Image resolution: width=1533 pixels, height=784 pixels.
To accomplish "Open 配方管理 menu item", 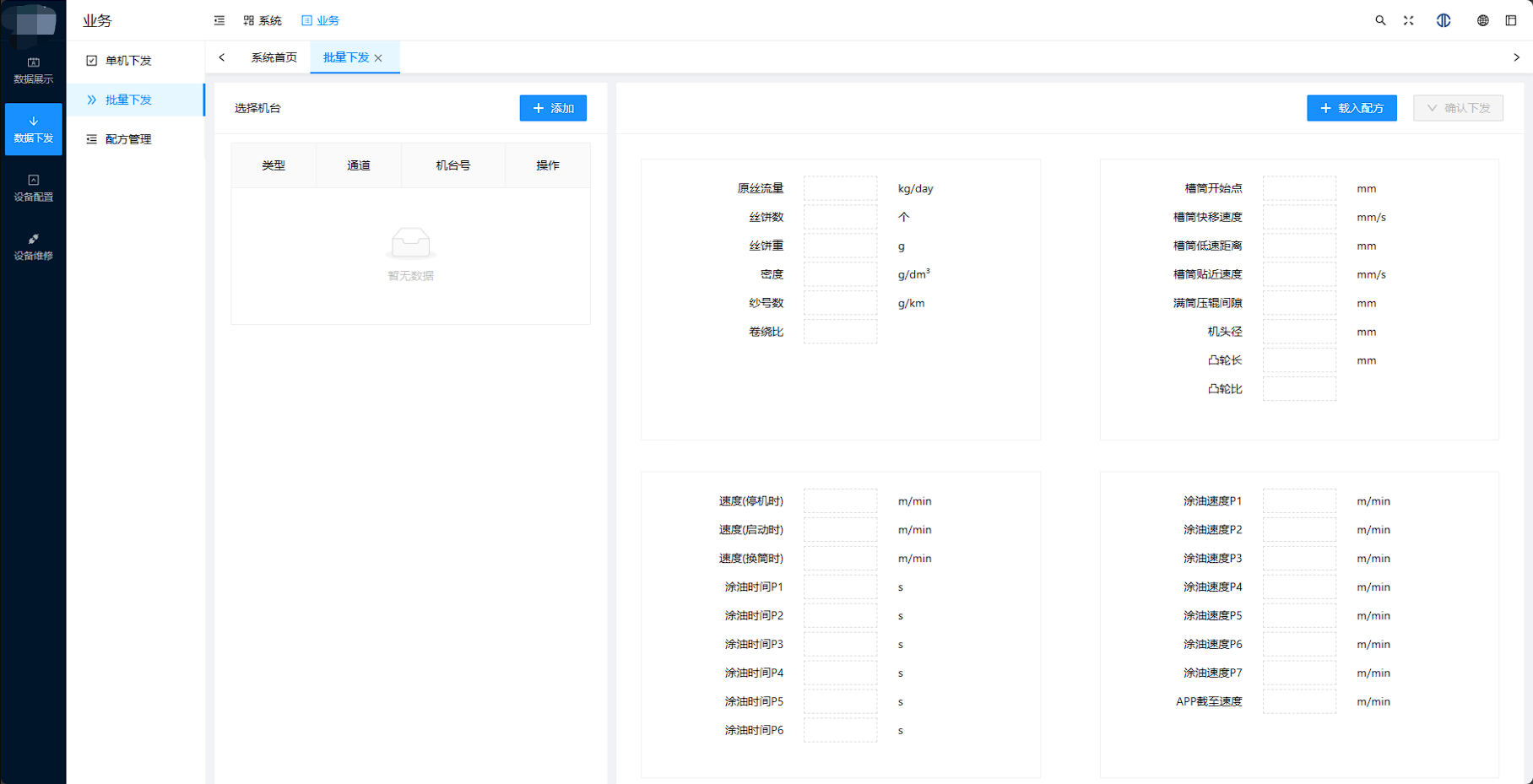I will pos(128,139).
